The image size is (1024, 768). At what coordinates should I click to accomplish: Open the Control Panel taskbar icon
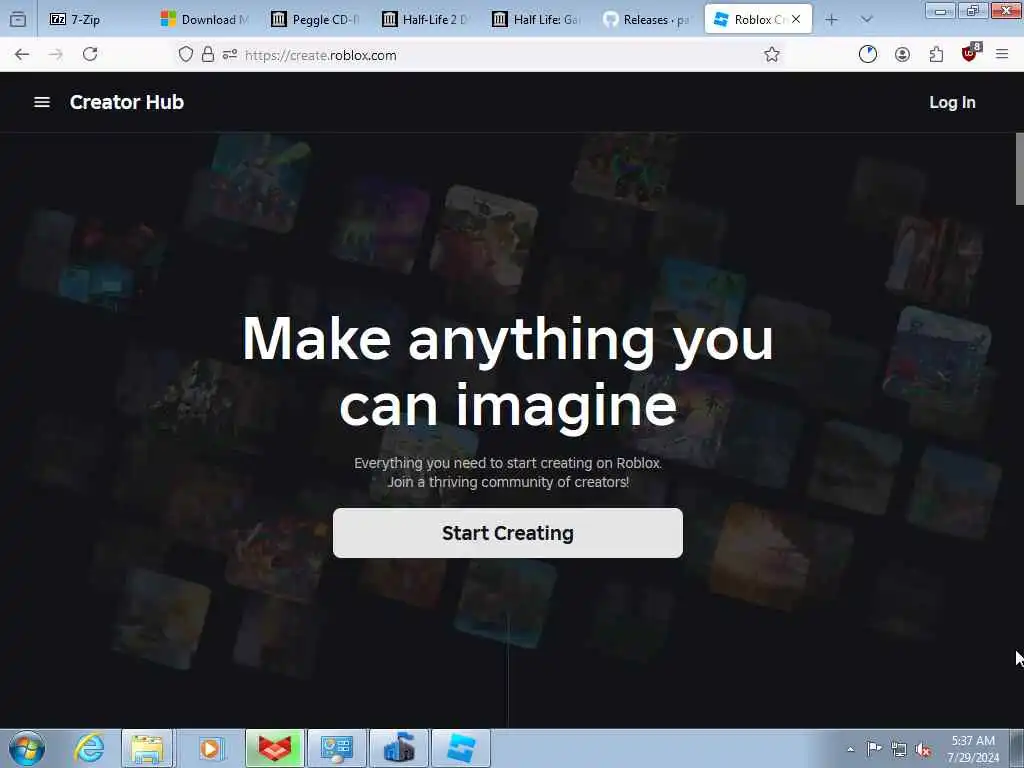pos(336,748)
